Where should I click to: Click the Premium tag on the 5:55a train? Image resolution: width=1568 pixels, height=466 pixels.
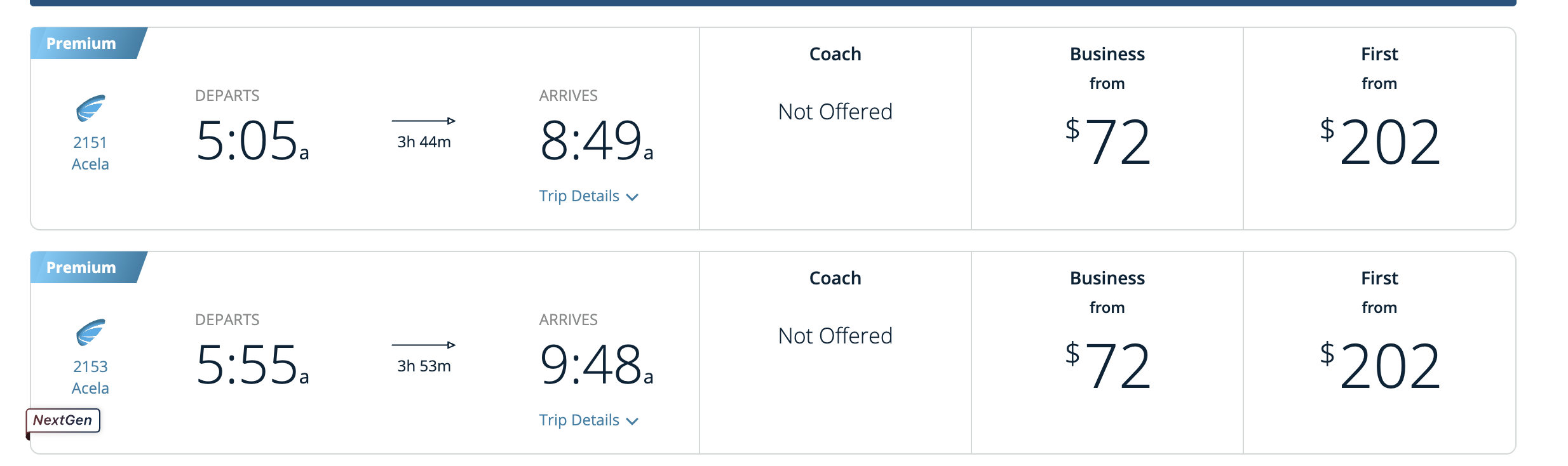[x=81, y=267]
